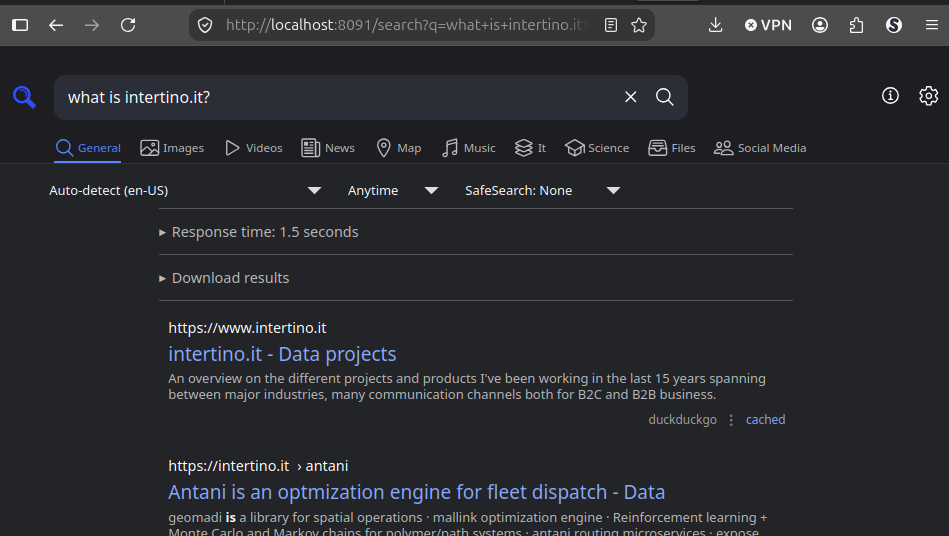949x536 pixels.
Task: Open the intertino.it - Data projects result
Action: pyautogui.click(x=282, y=355)
